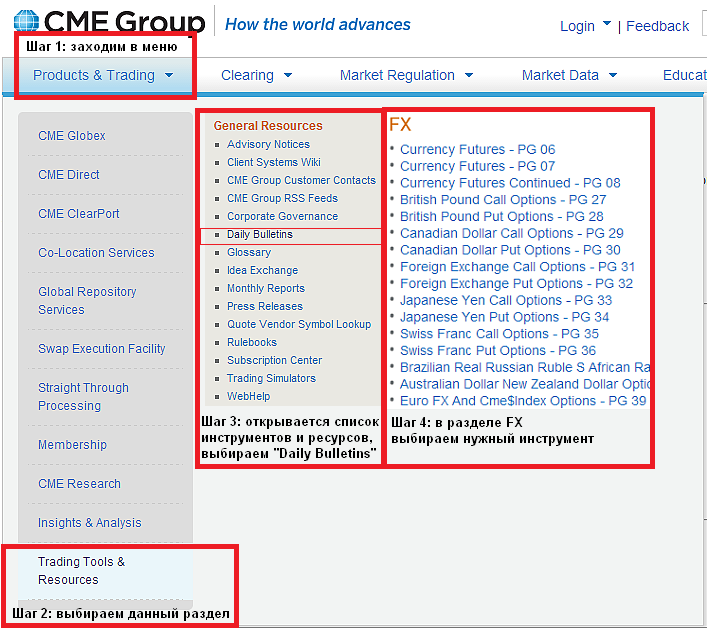Expand the Market Regulation dropdown arrow
This screenshot has width=707, height=628.
pos(469,75)
